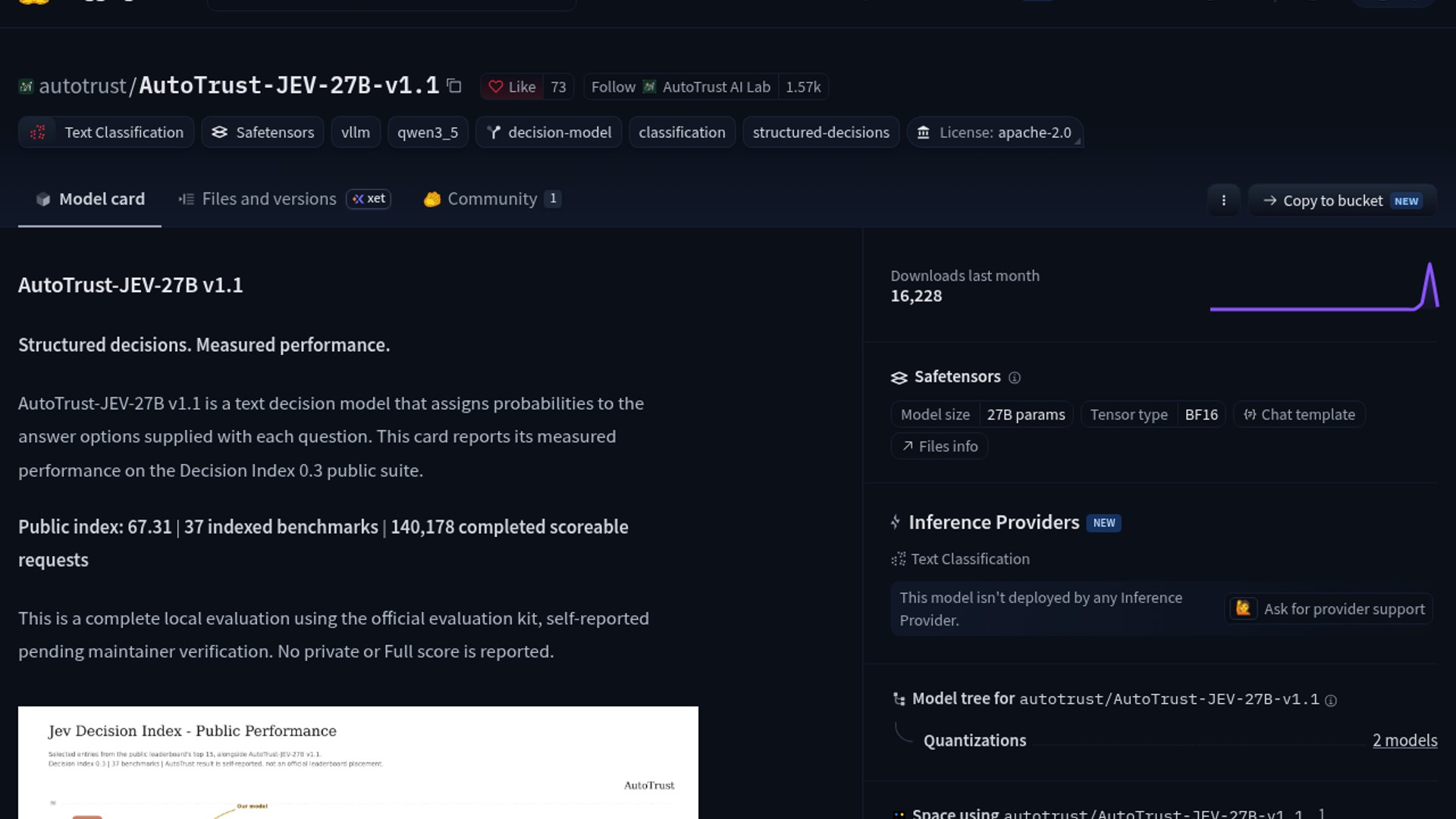Viewport: 1456px width, 819px height.
Task: Select the vllm tag
Action: pos(356,132)
